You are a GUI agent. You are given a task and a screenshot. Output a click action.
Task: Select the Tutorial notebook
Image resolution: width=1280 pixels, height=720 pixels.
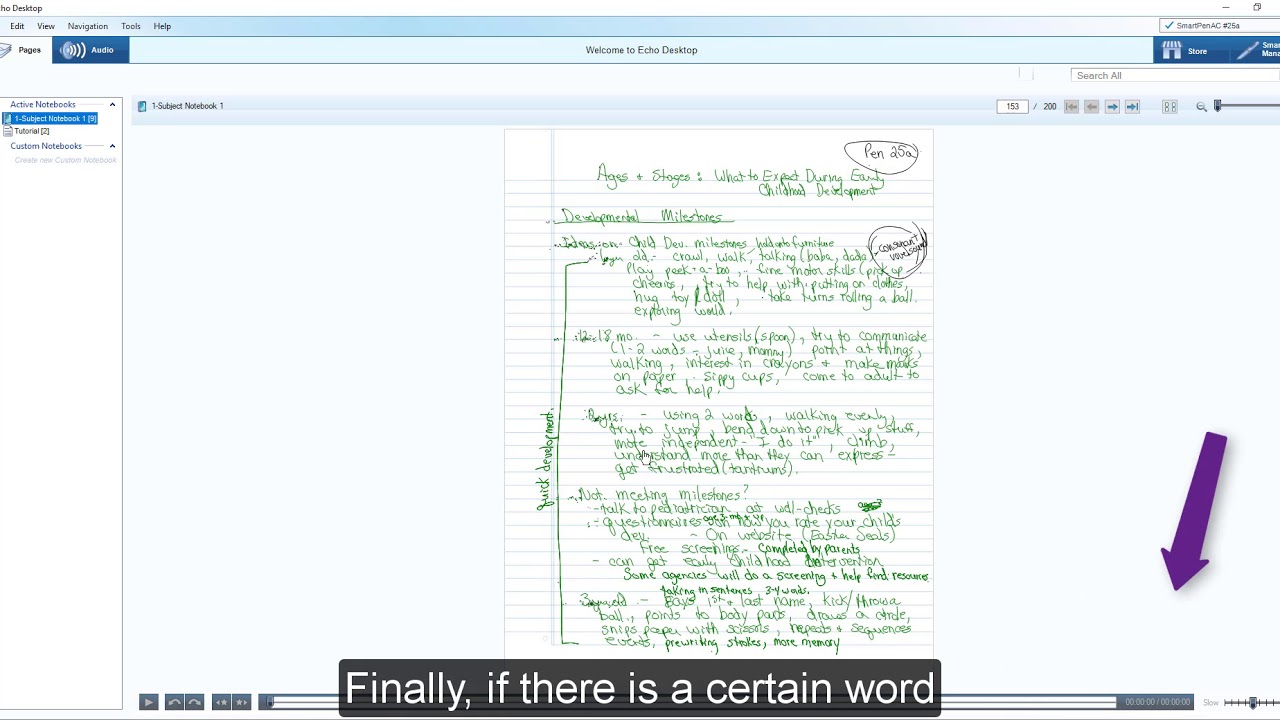tap(31, 131)
